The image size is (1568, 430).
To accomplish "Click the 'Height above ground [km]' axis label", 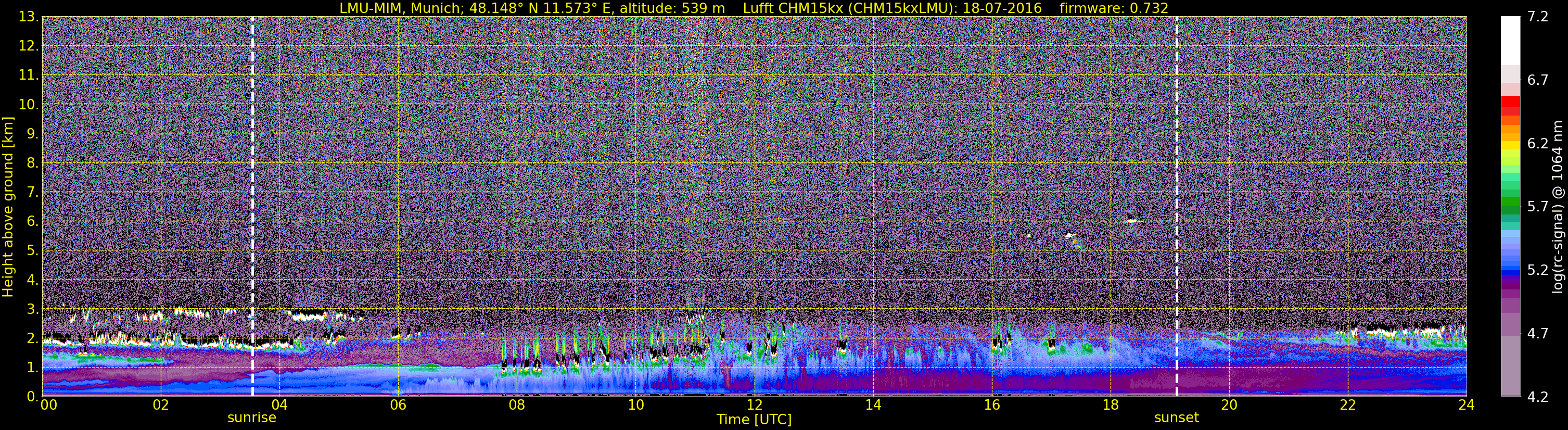I will tap(8, 207).
